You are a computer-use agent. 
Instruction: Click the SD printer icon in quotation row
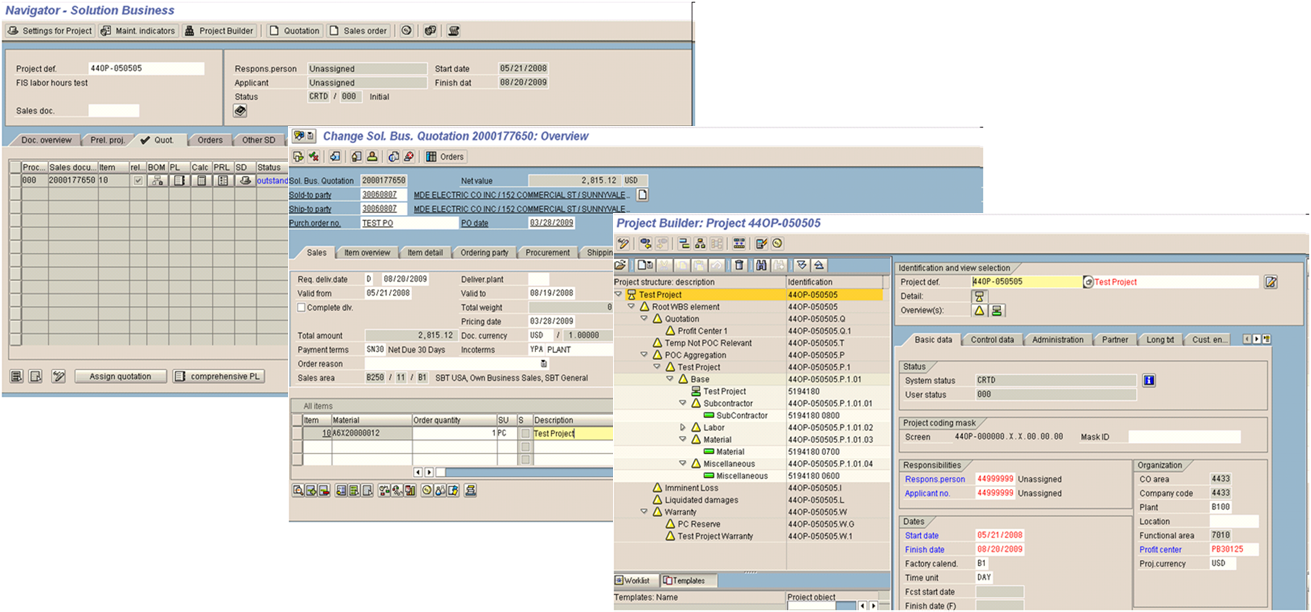(x=244, y=180)
